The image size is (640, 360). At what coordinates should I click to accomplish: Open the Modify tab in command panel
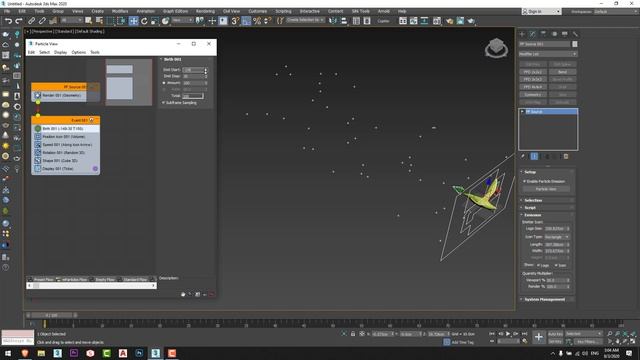click(533, 34)
